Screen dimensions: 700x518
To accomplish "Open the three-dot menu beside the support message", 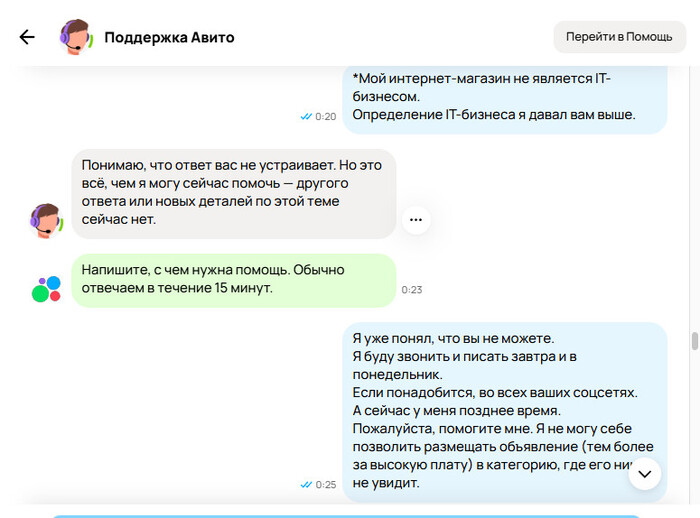I will 416,219.
